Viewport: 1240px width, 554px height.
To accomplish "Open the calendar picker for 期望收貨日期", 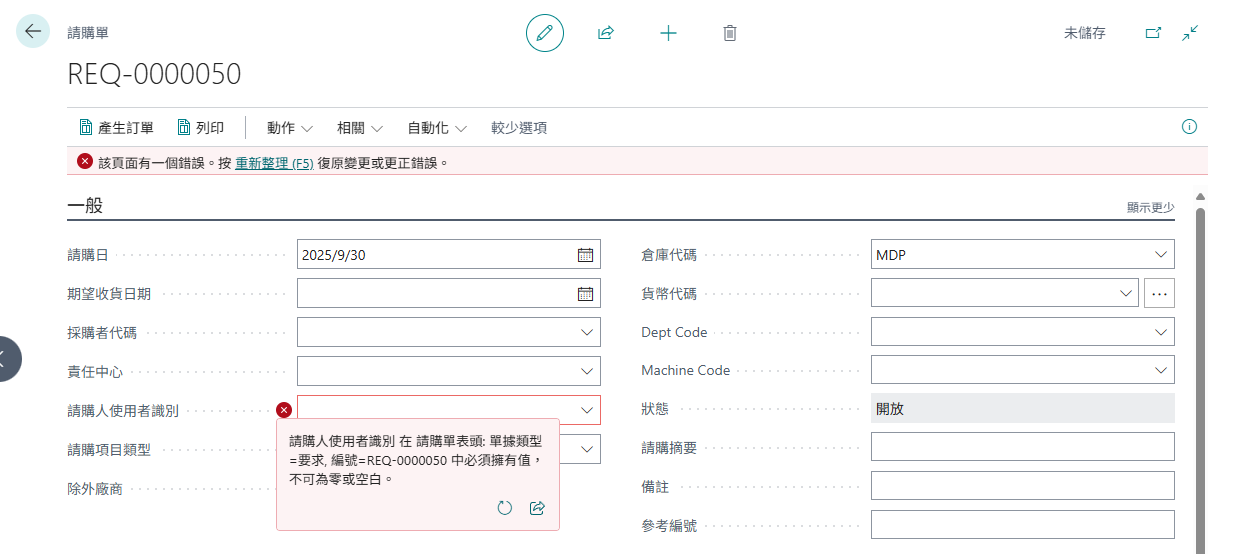I will pos(586,294).
